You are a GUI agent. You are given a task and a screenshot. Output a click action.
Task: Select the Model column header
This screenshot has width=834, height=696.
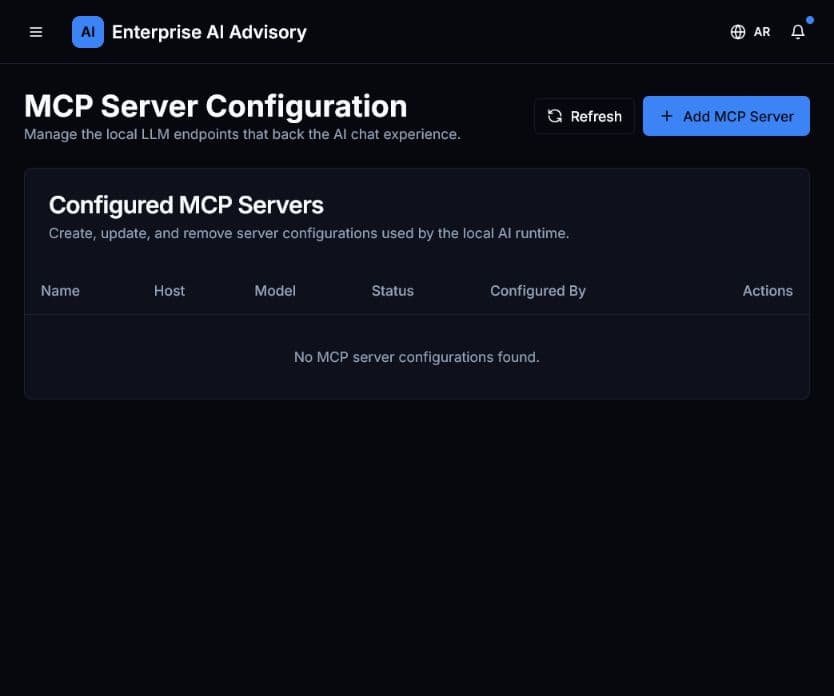tap(275, 291)
